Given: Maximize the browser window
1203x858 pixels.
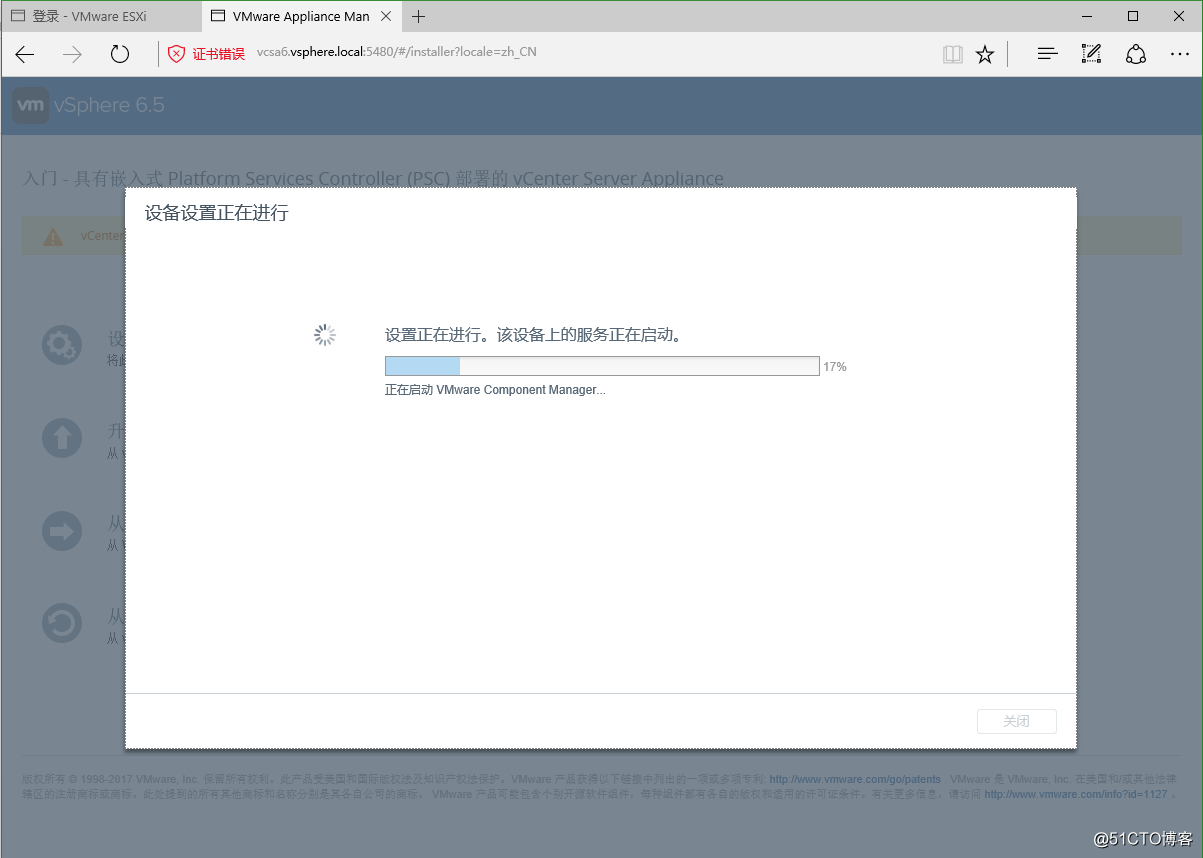Looking at the screenshot, I should (1133, 16).
